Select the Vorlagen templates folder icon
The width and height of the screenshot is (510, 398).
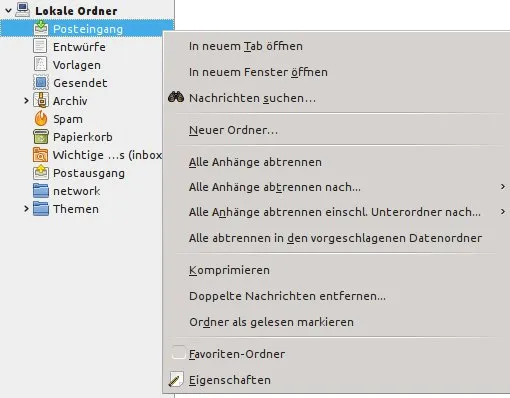(x=40, y=64)
